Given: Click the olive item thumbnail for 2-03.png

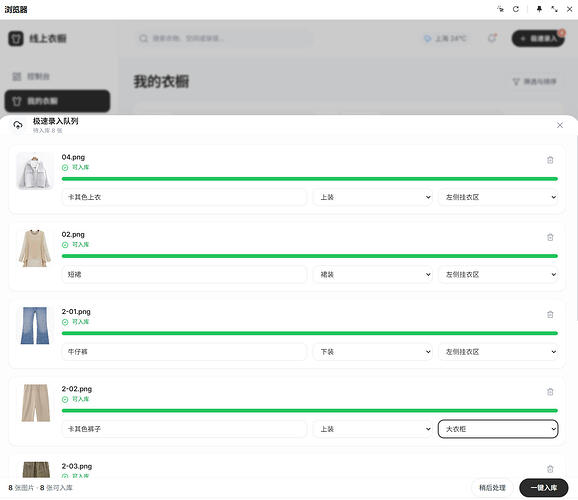Looking at the screenshot, I should pos(36,470).
